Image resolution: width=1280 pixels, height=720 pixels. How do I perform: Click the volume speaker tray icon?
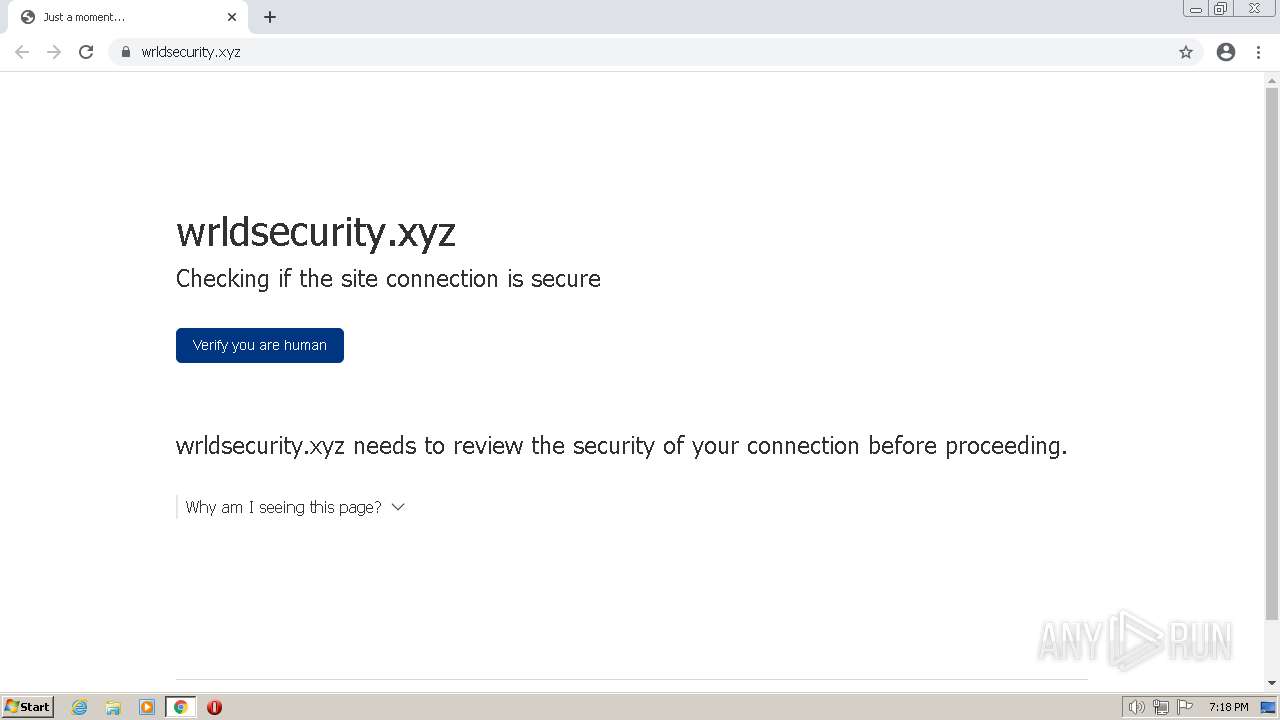tap(1136, 707)
